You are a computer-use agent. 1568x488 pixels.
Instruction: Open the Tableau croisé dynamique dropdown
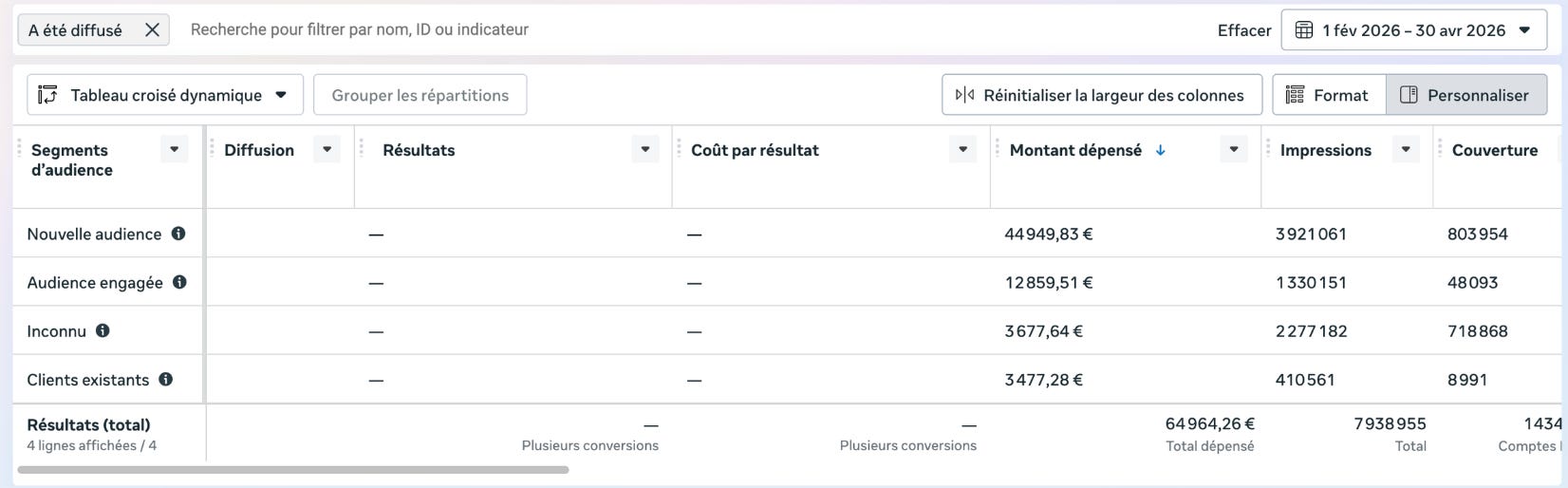165,95
